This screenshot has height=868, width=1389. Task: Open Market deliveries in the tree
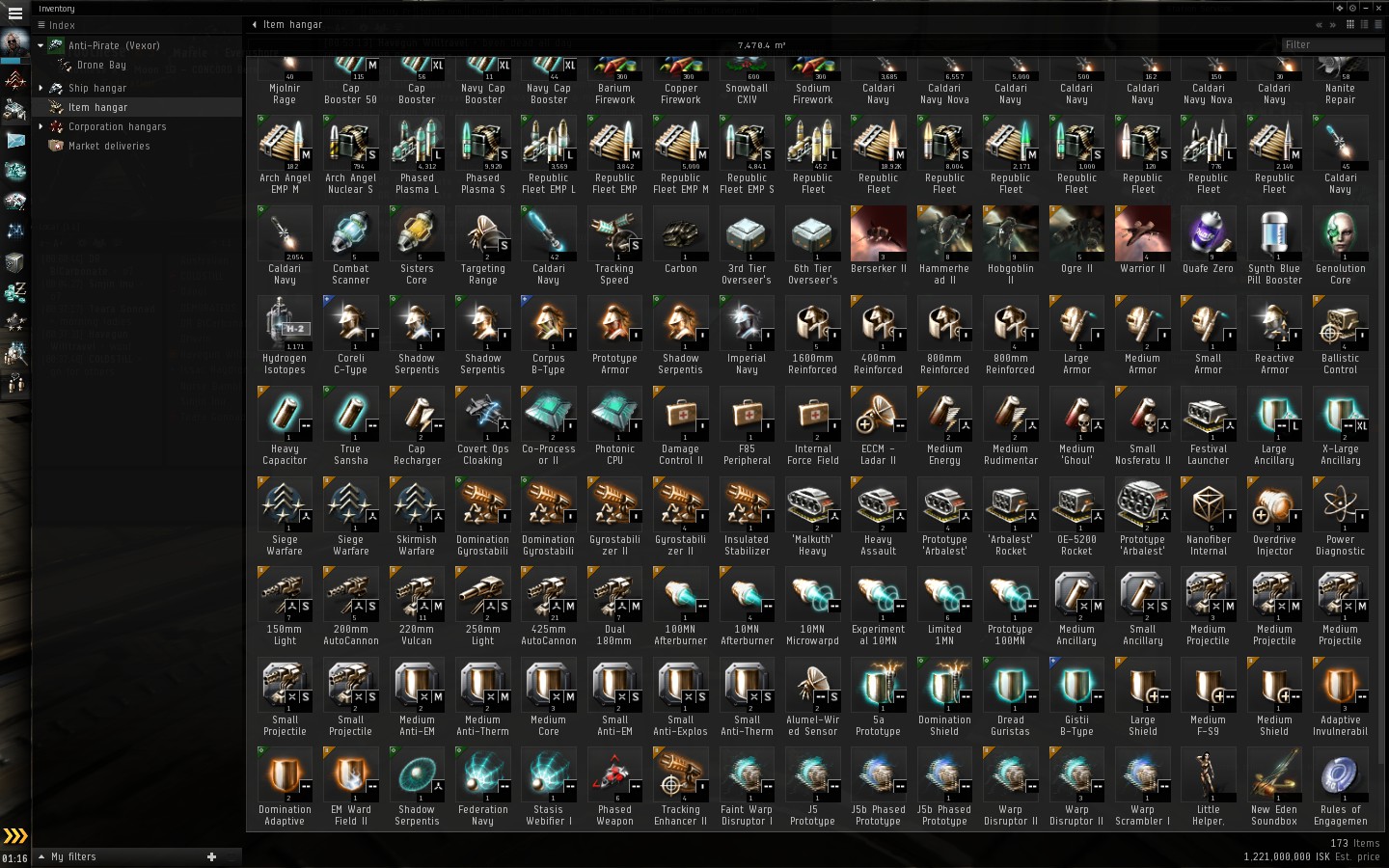tap(109, 146)
